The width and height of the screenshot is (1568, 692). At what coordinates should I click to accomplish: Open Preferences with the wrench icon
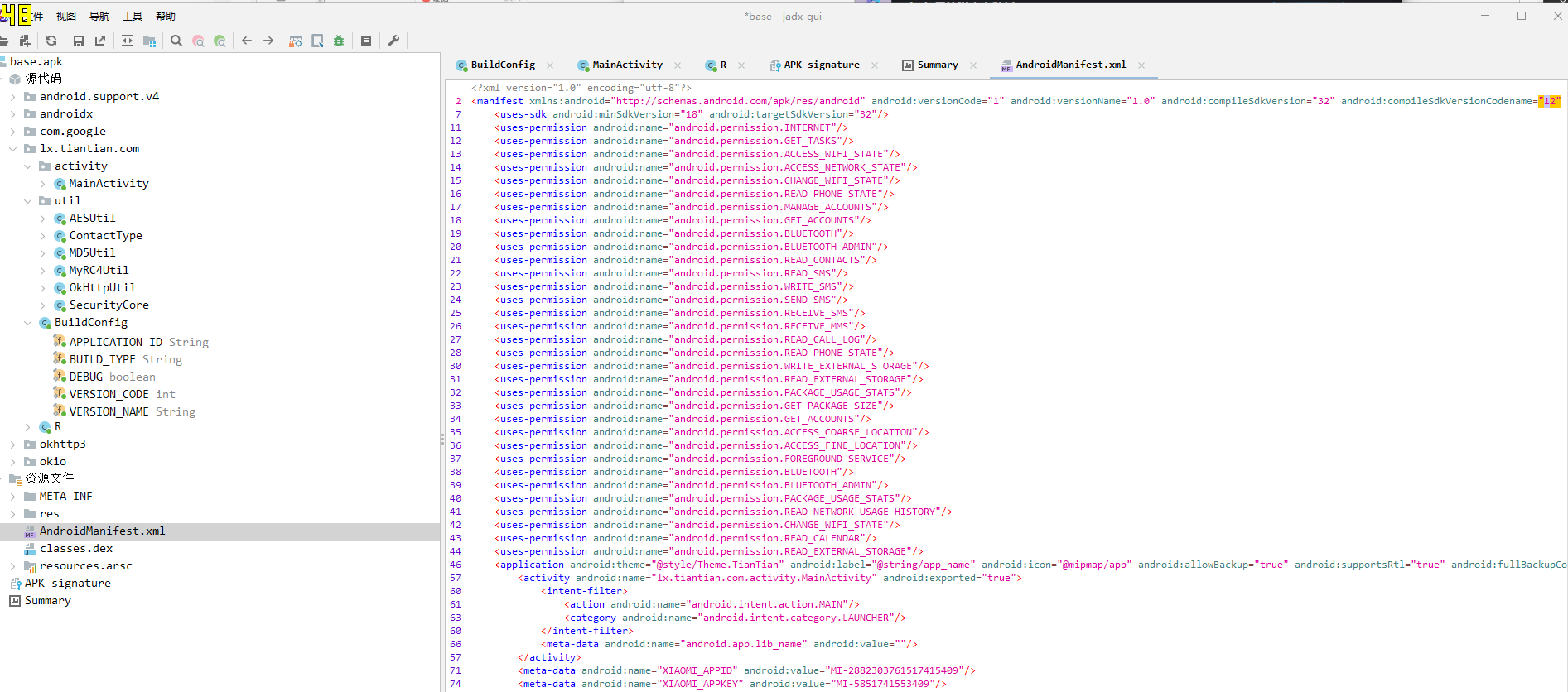(x=393, y=41)
